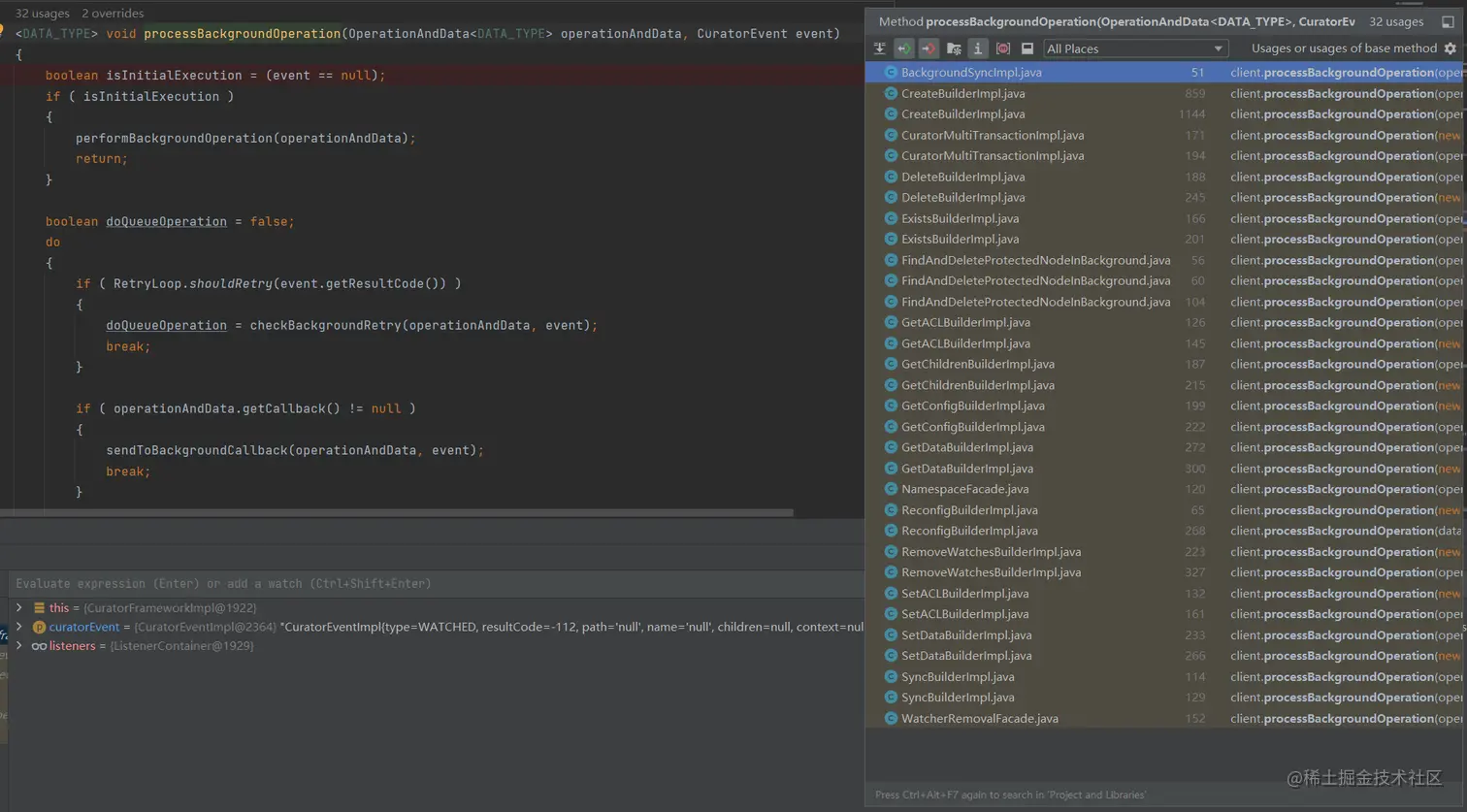Select ExistsBuilderImpl.java usage at line 201
This screenshot has width=1467, height=812.
click(1165, 240)
